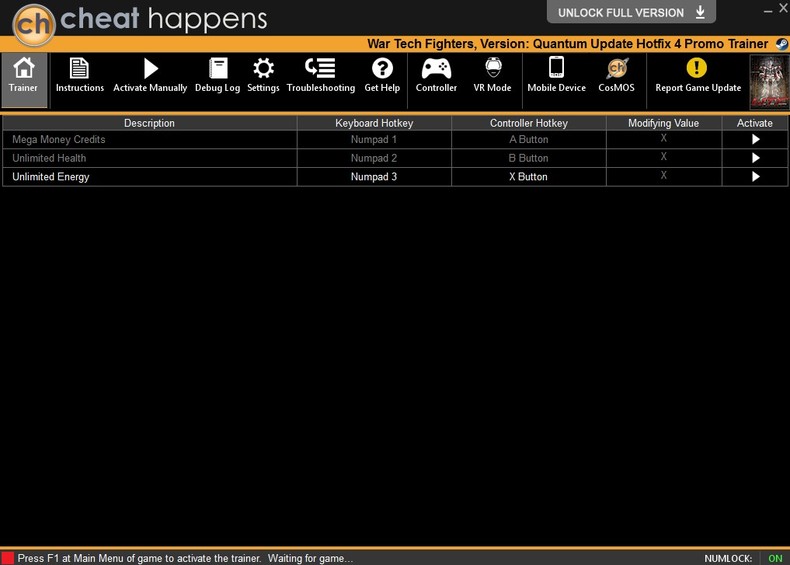Viewport: 790px width, 565px height.
Task: Click the Controller Hotkey column header
Action: point(529,123)
